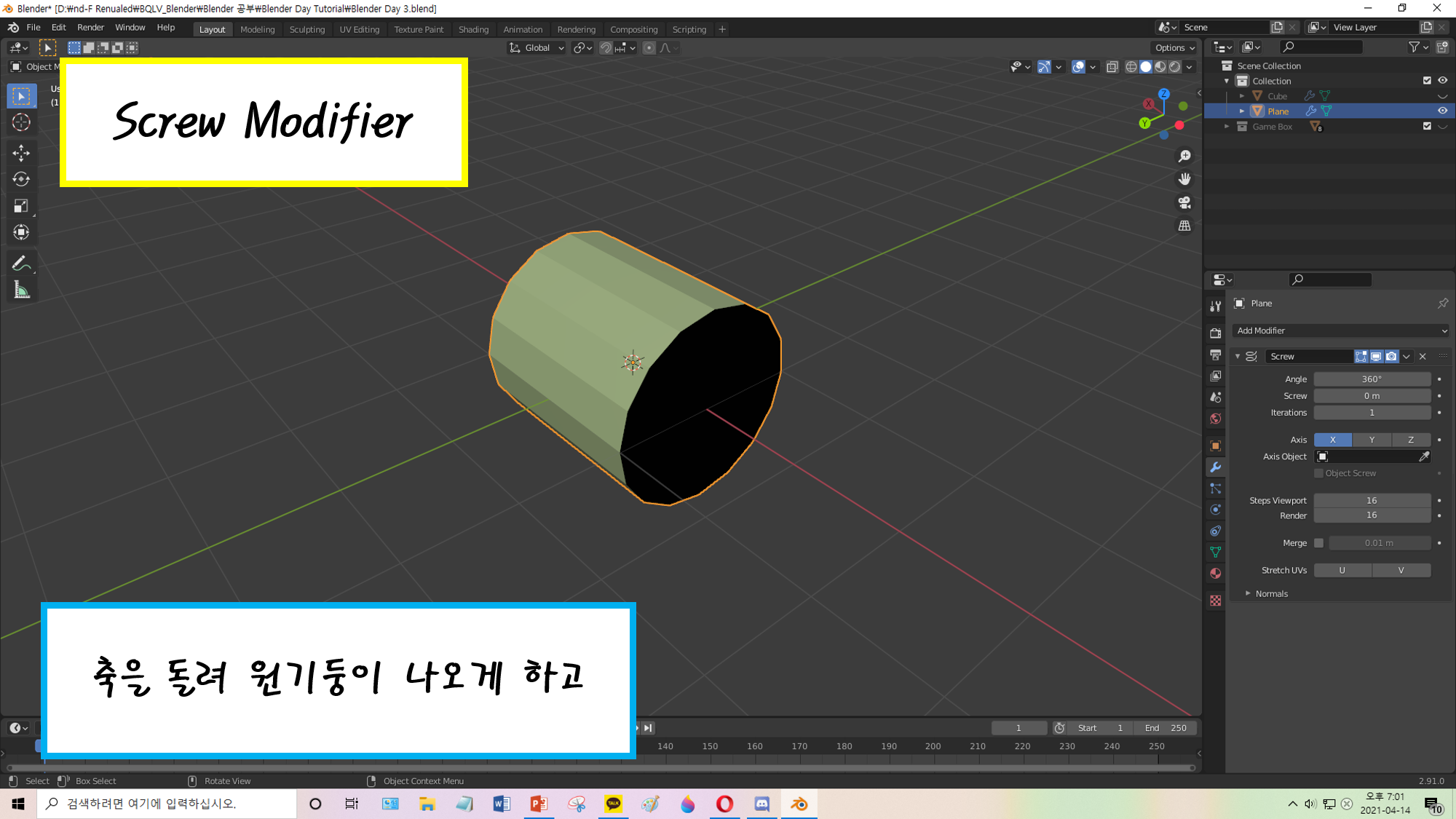Image resolution: width=1456 pixels, height=819 pixels.
Task: Activate the Annotate pencil tool
Action: click(x=21, y=264)
